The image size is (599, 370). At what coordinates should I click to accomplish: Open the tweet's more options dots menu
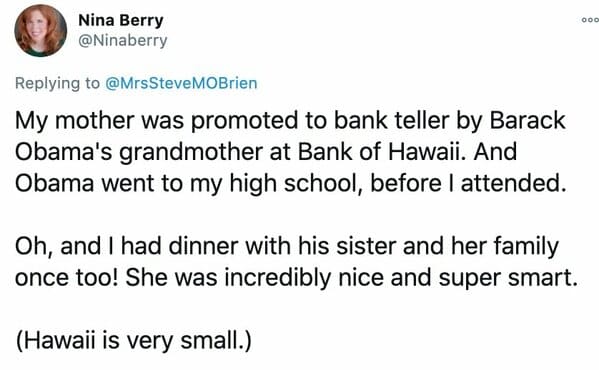coord(590,20)
